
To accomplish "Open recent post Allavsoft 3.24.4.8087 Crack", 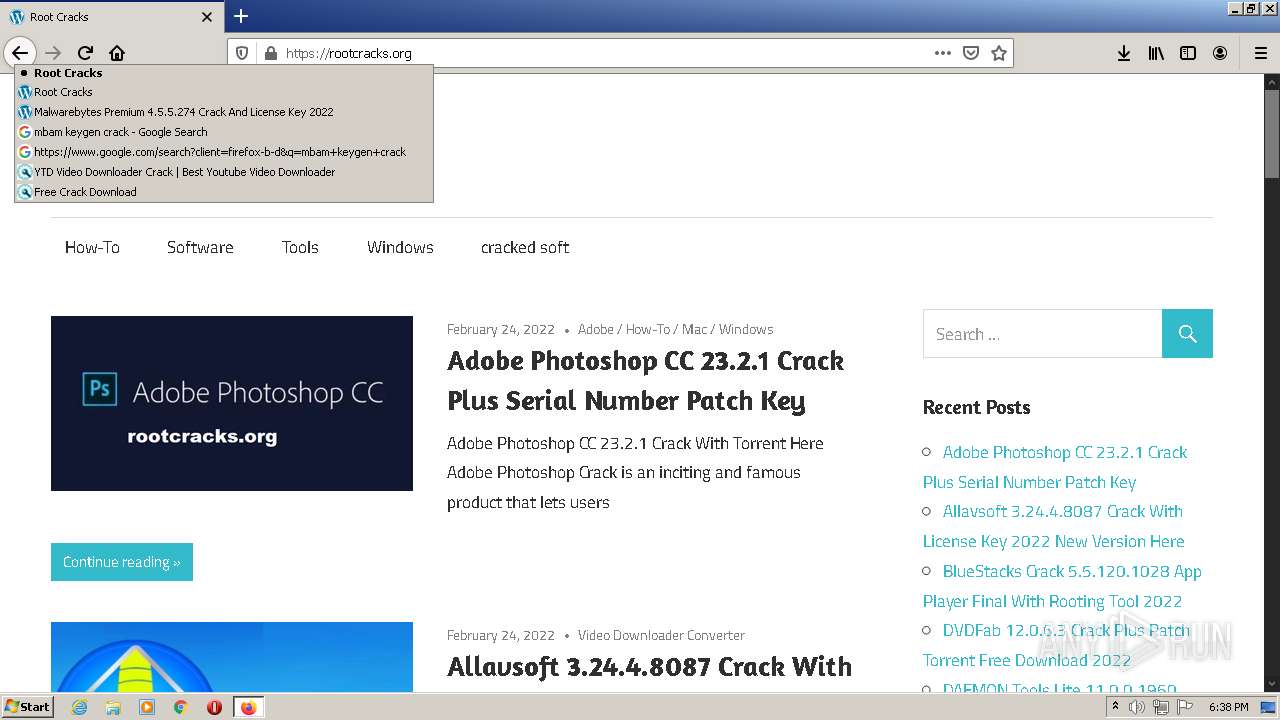I will pyautogui.click(x=1054, y=526).
